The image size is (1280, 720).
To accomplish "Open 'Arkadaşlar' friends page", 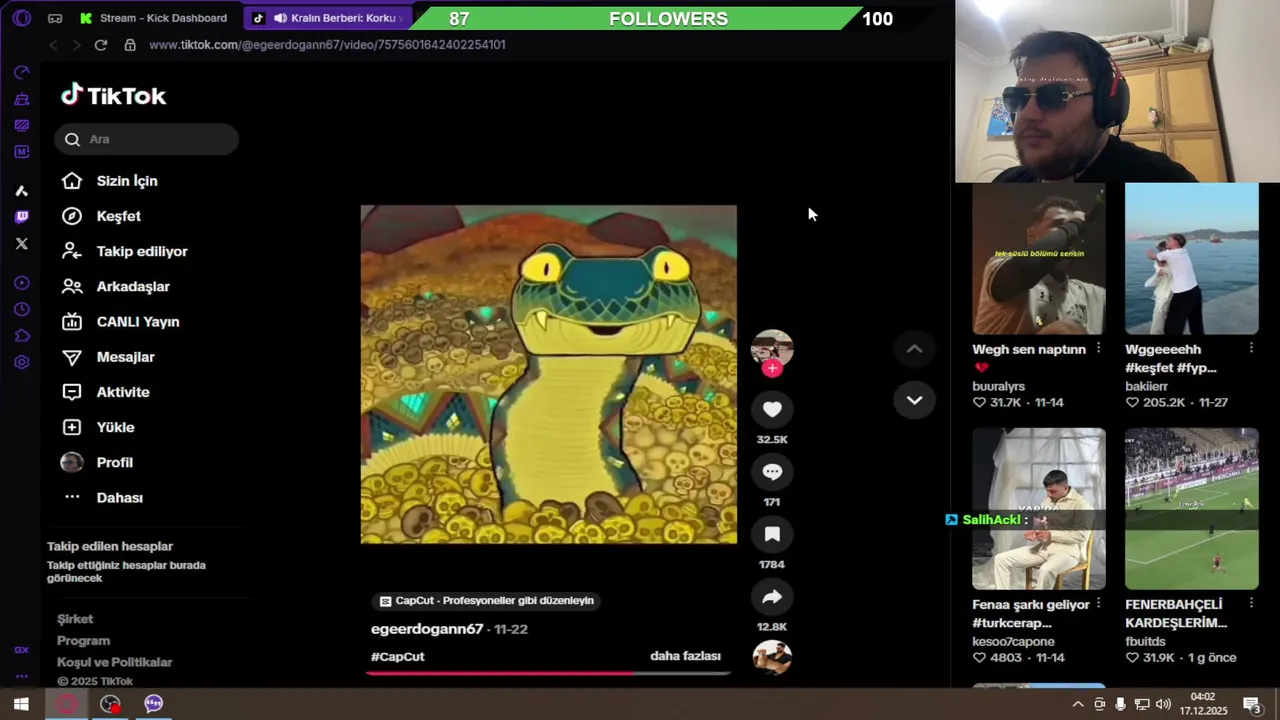I will (x=115, y=287).
